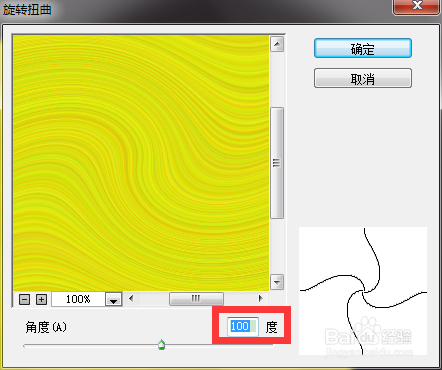Click the twirl curve diagram thumbnail
This screenshot has width=442, height=370.
pos(363,291)
